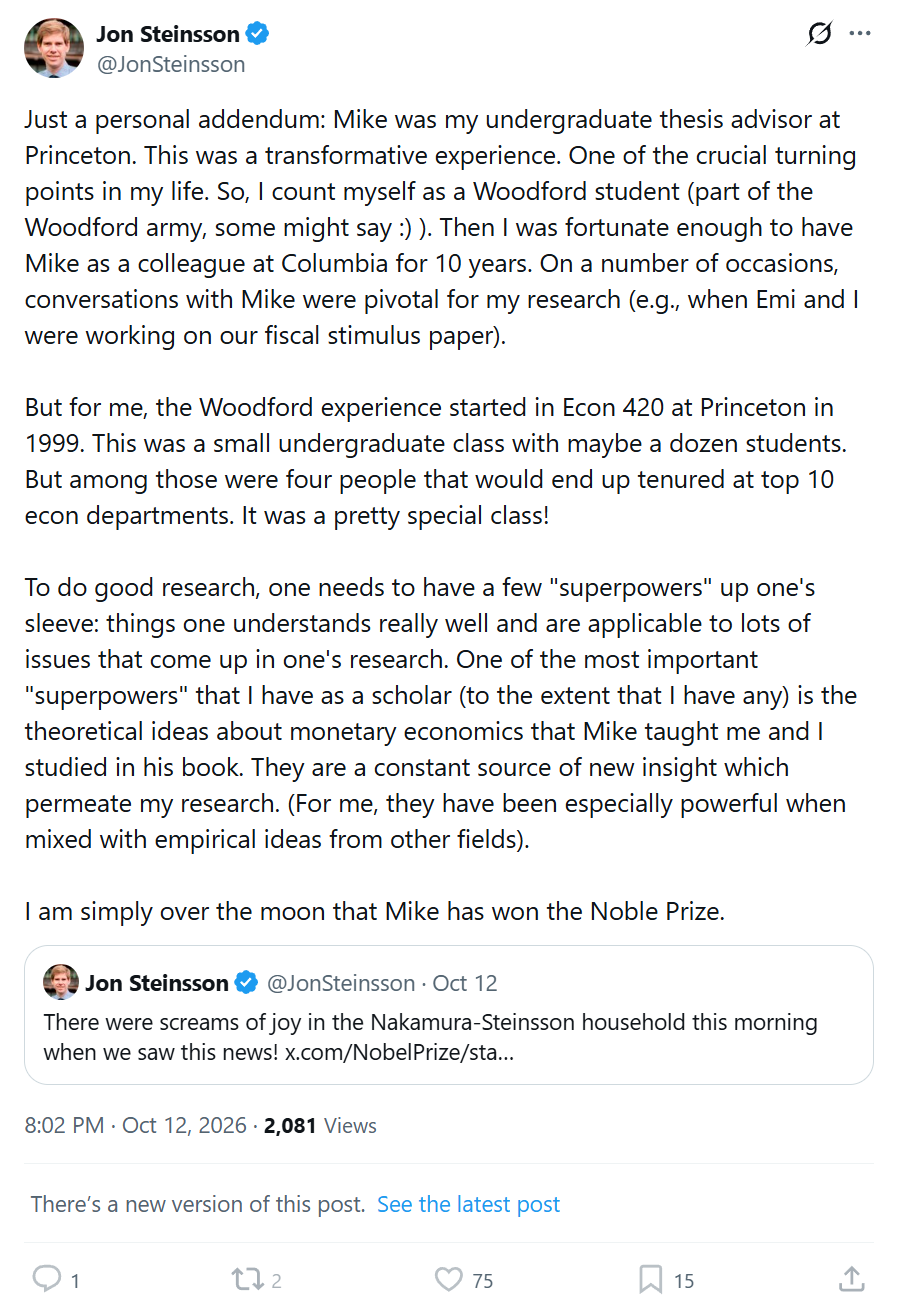This screenshot has height=1313, width=898.
Task: Click the verified badge in quoted post
Action: click(x=246, y=983)
